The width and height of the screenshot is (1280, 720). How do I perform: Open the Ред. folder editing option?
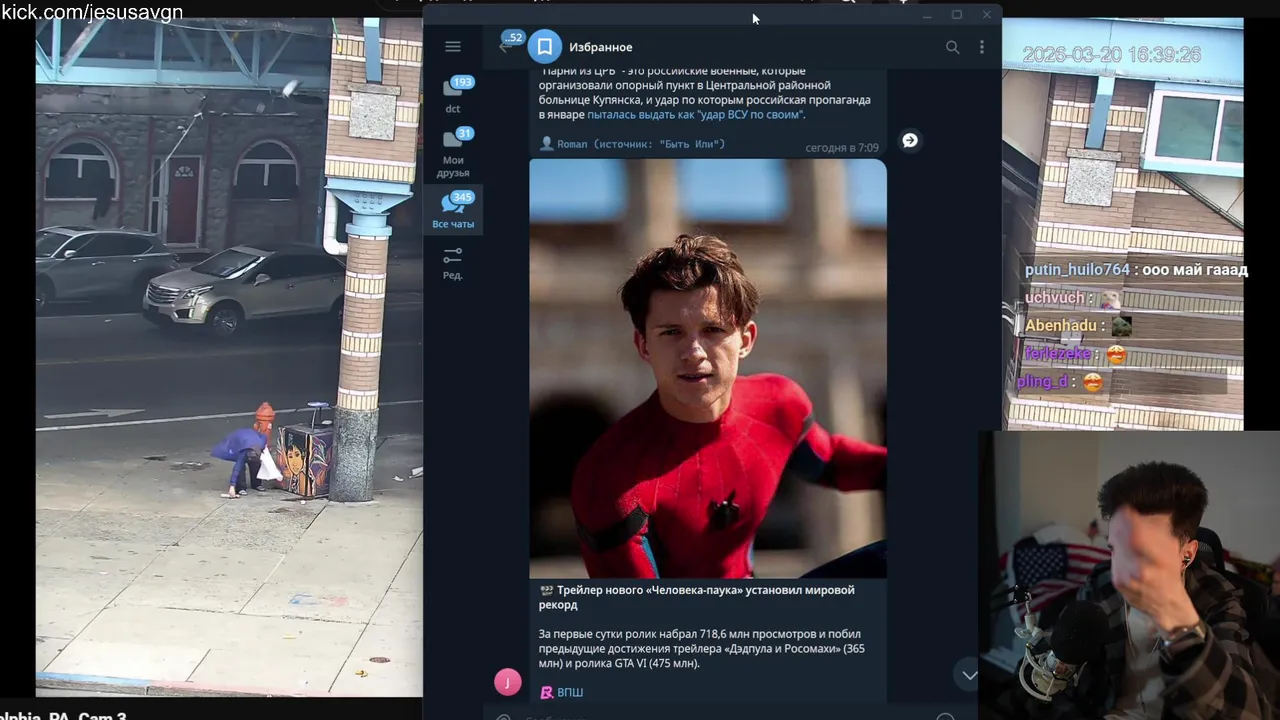click(x=453, y=263)
